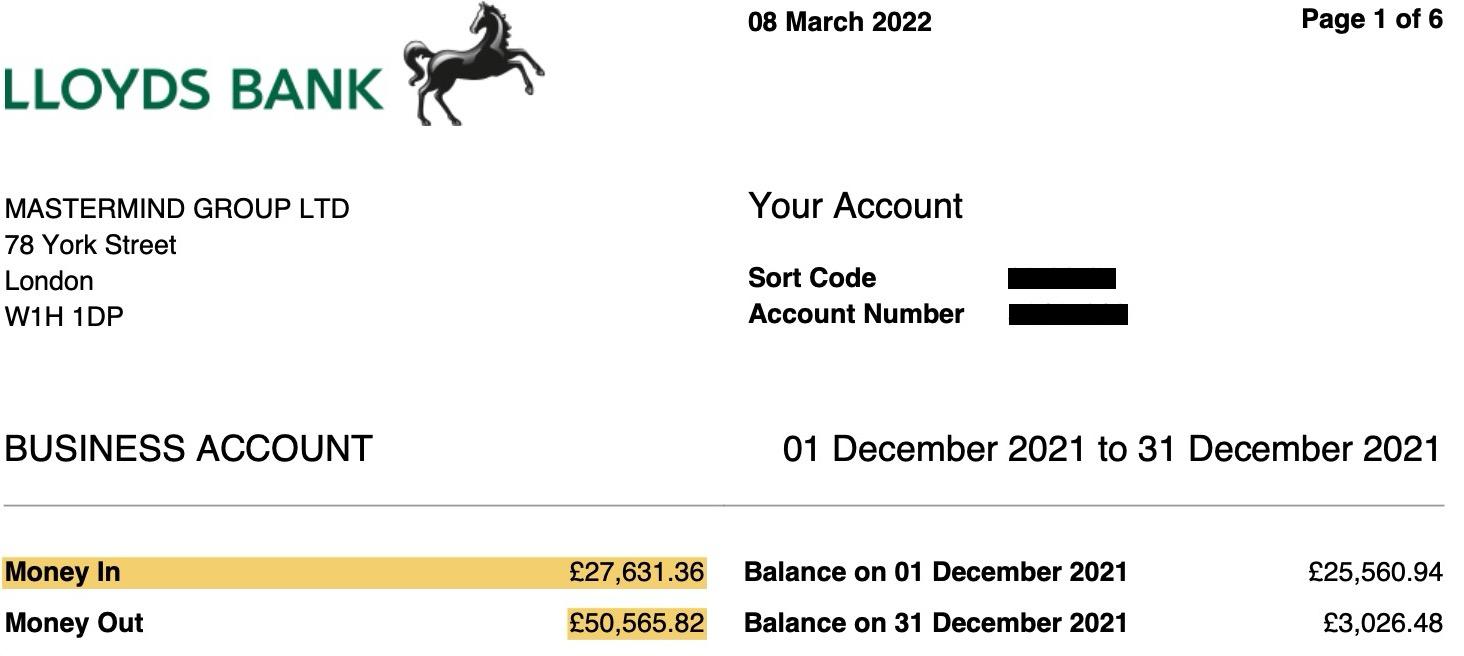Select the statement date 08 March 2022
Image resolution: width=1464 pixels, height=656 pixels.
click(839, 22)
